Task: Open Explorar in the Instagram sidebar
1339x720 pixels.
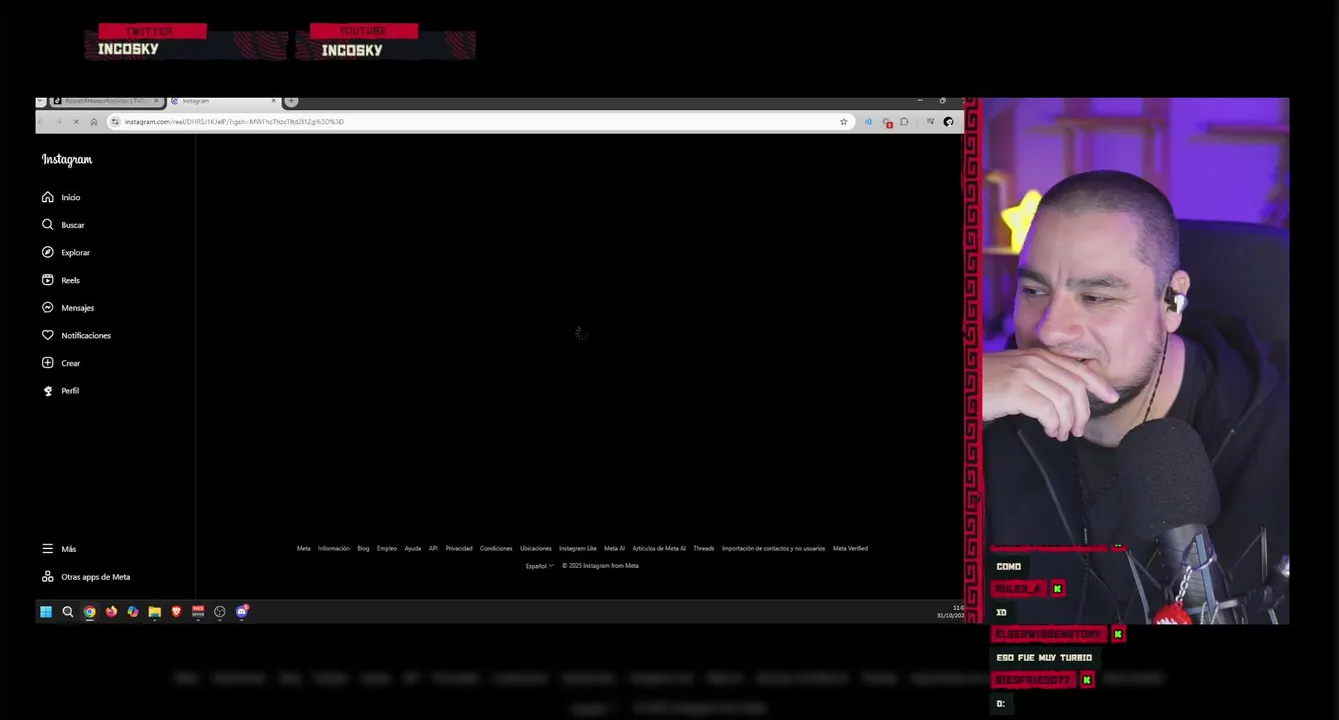Action: pos(66,253)
